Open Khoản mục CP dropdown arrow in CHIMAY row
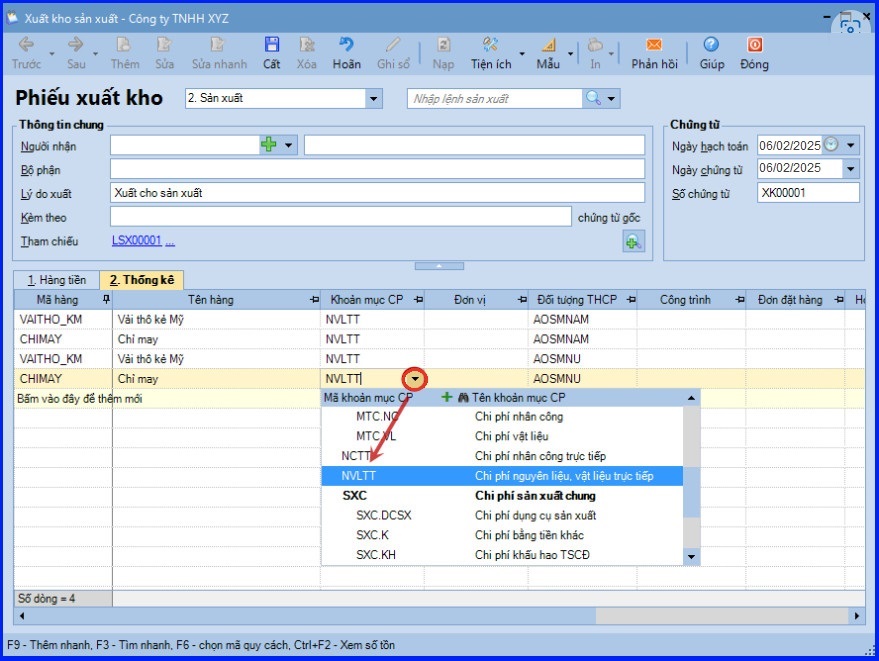 point(414,379)
